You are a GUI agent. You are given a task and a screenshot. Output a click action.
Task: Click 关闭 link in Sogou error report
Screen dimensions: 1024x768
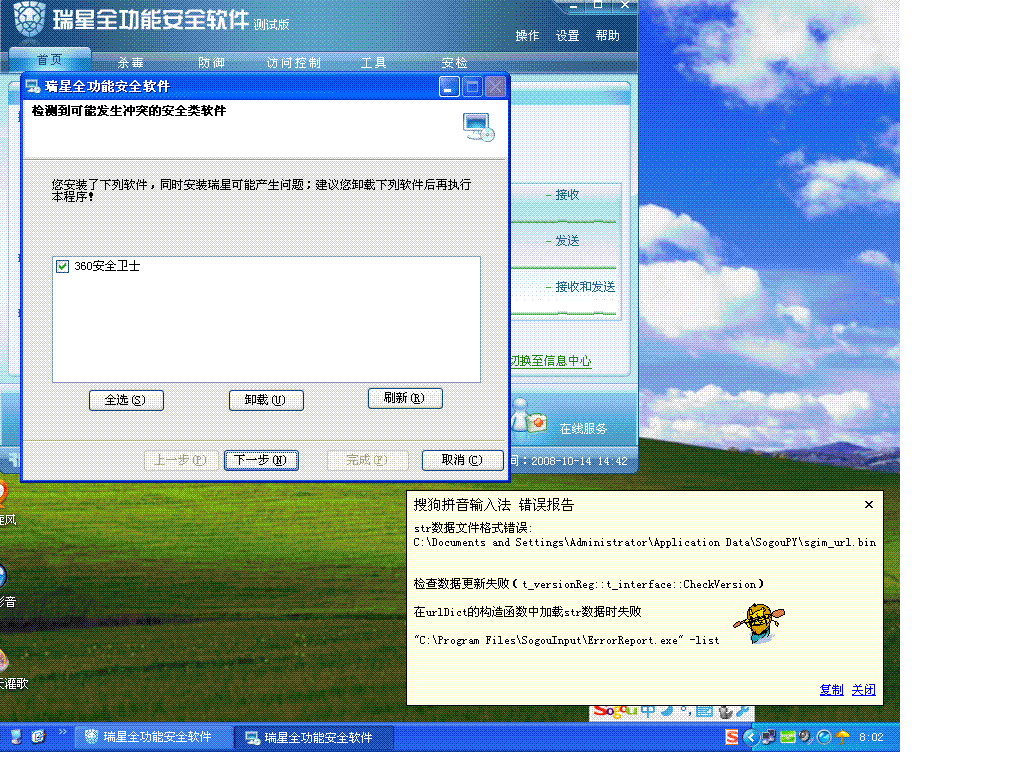[x=863, y=690]
